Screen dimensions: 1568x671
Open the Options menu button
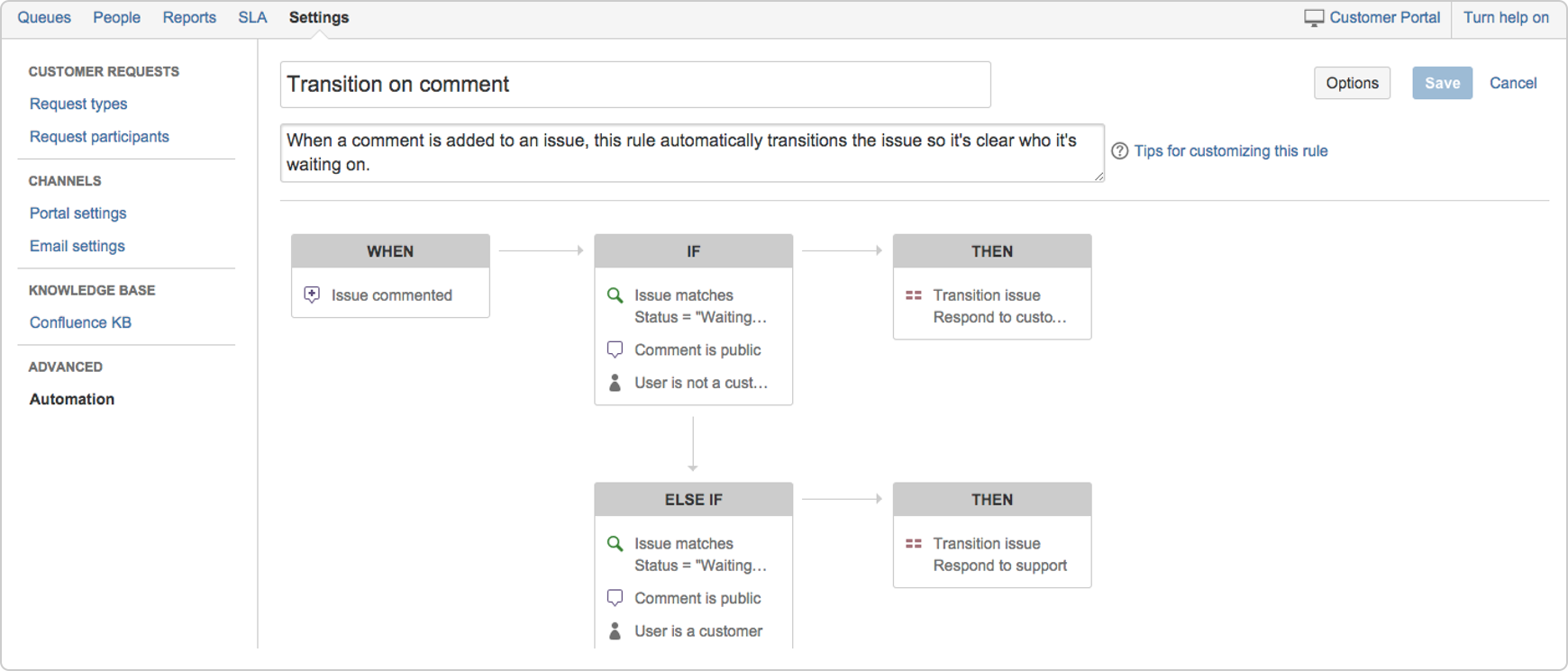tap(1351, 83)
